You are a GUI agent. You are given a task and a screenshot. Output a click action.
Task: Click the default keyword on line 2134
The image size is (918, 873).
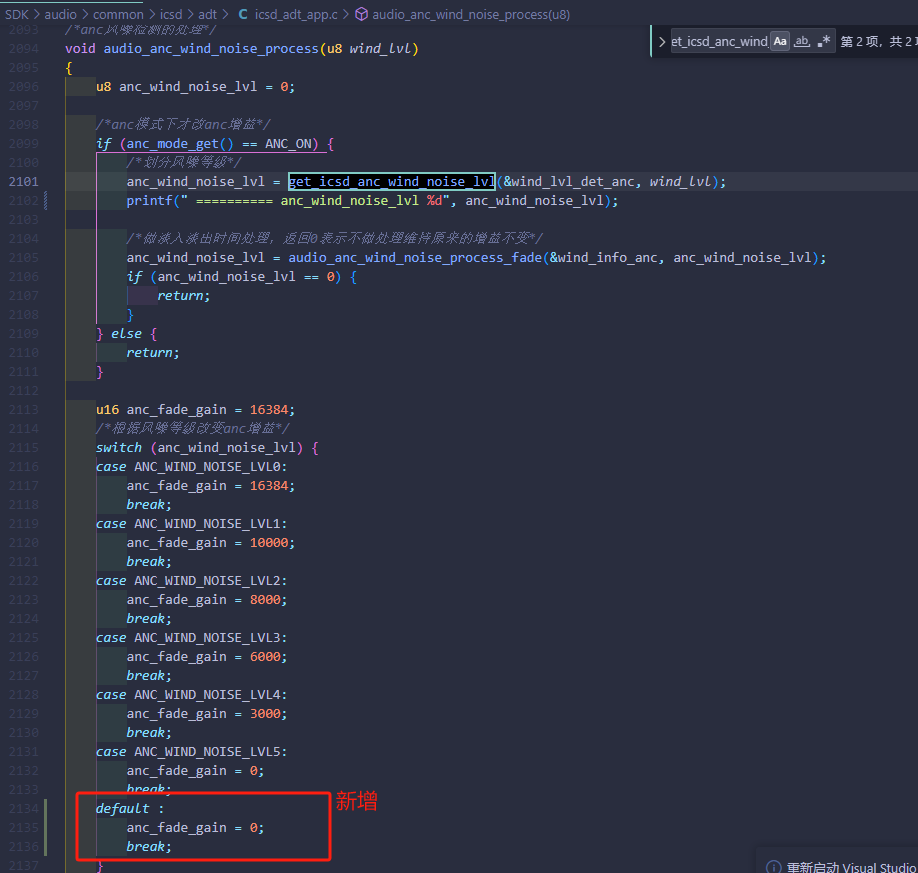[x=122, y=809]
